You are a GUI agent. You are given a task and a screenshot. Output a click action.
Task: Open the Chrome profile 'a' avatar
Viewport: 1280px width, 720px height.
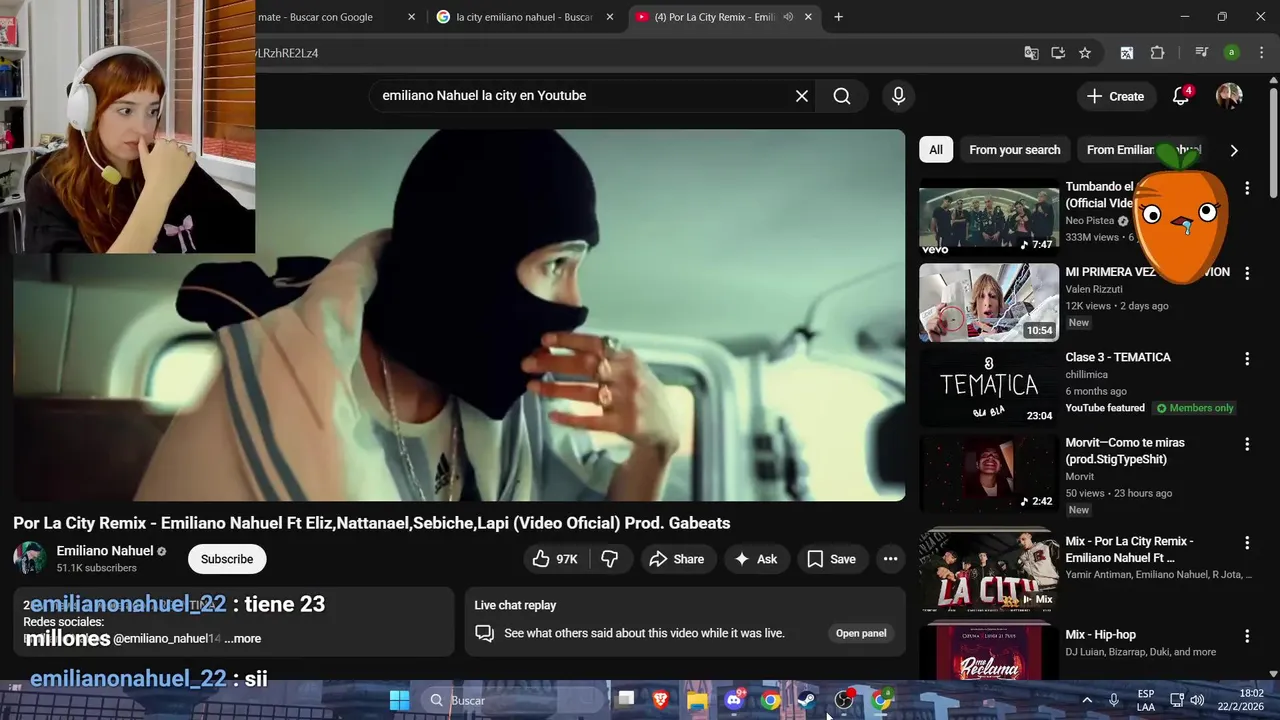(x=1232, y=53)
